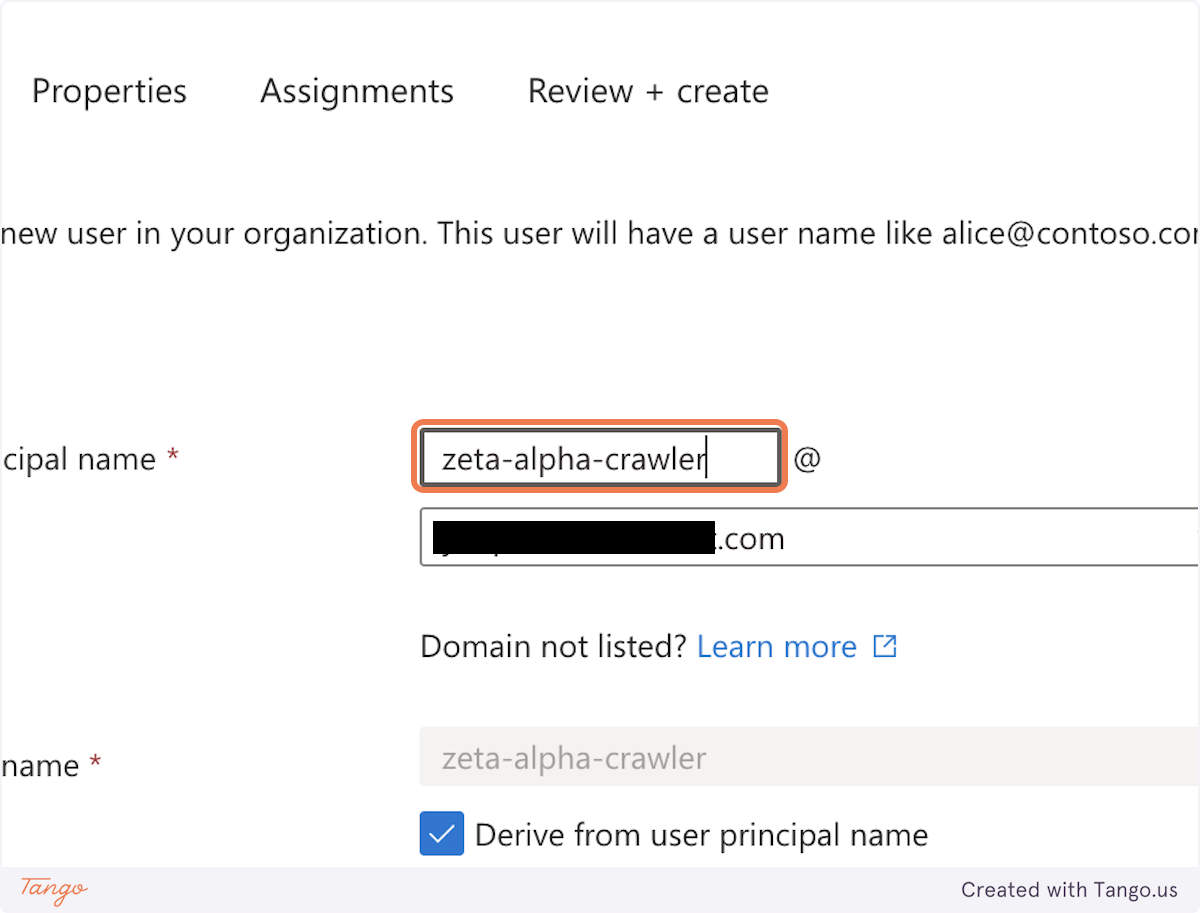Click the external-link icon beside Learn more
Image resolution: width=1200 pixels, height=913 pixels.
click(884, 647)
